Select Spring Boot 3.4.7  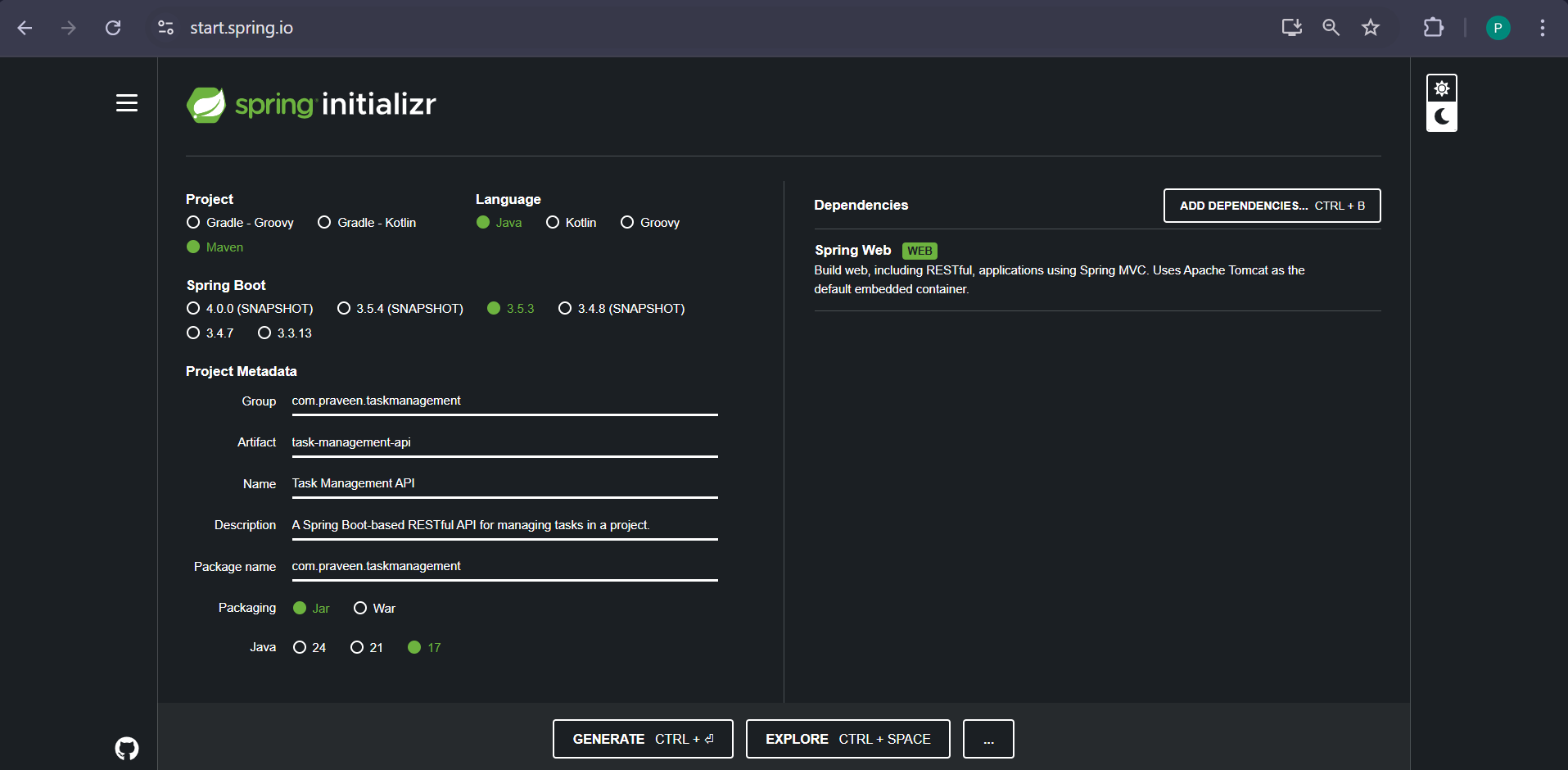pos(210,333)
